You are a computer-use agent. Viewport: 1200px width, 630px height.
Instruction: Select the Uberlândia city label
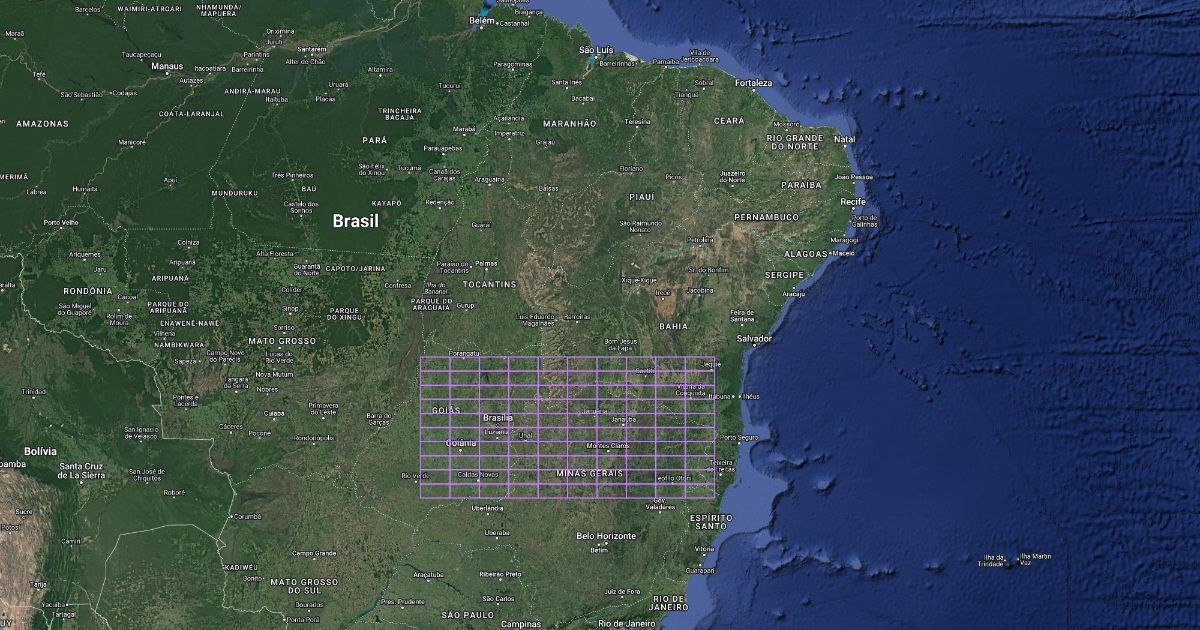click(488, 508)
